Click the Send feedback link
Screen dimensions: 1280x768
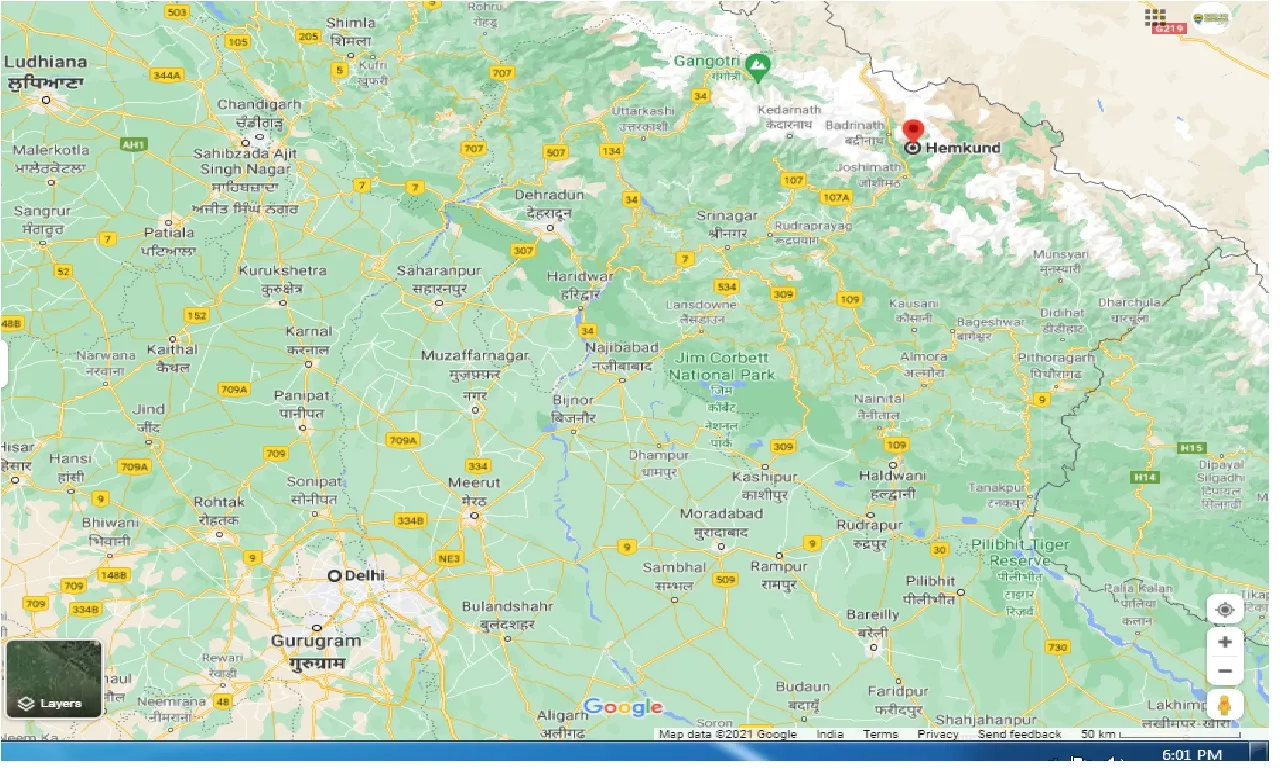[1020, 734]
